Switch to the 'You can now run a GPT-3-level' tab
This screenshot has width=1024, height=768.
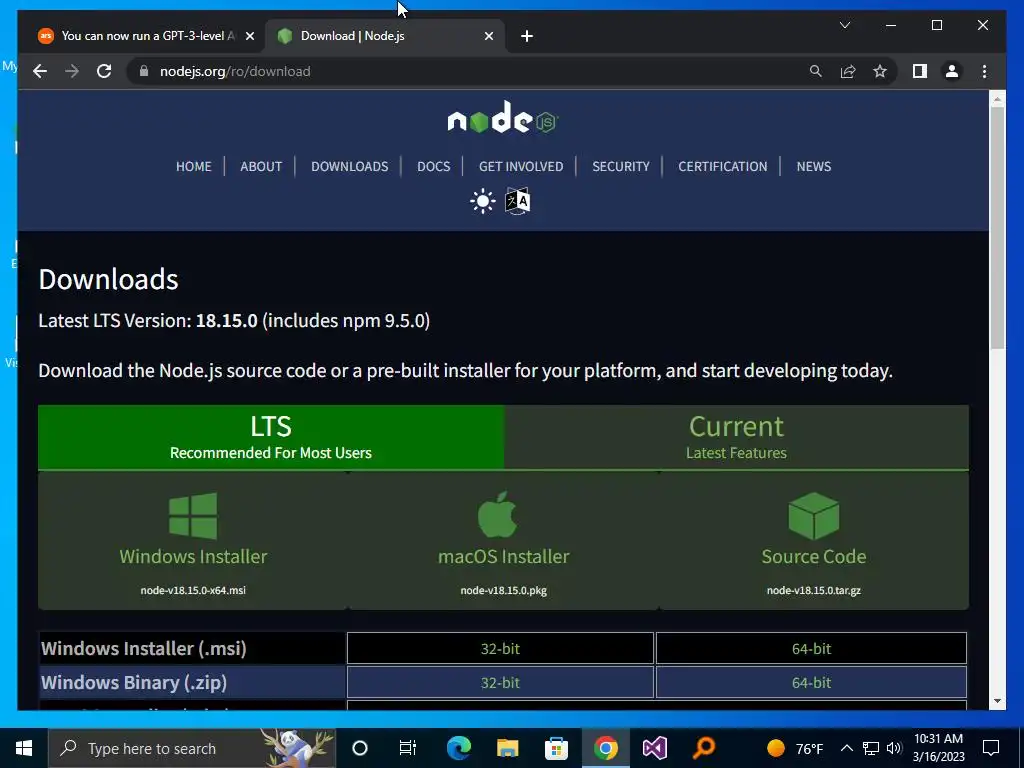tap(146, 36)
